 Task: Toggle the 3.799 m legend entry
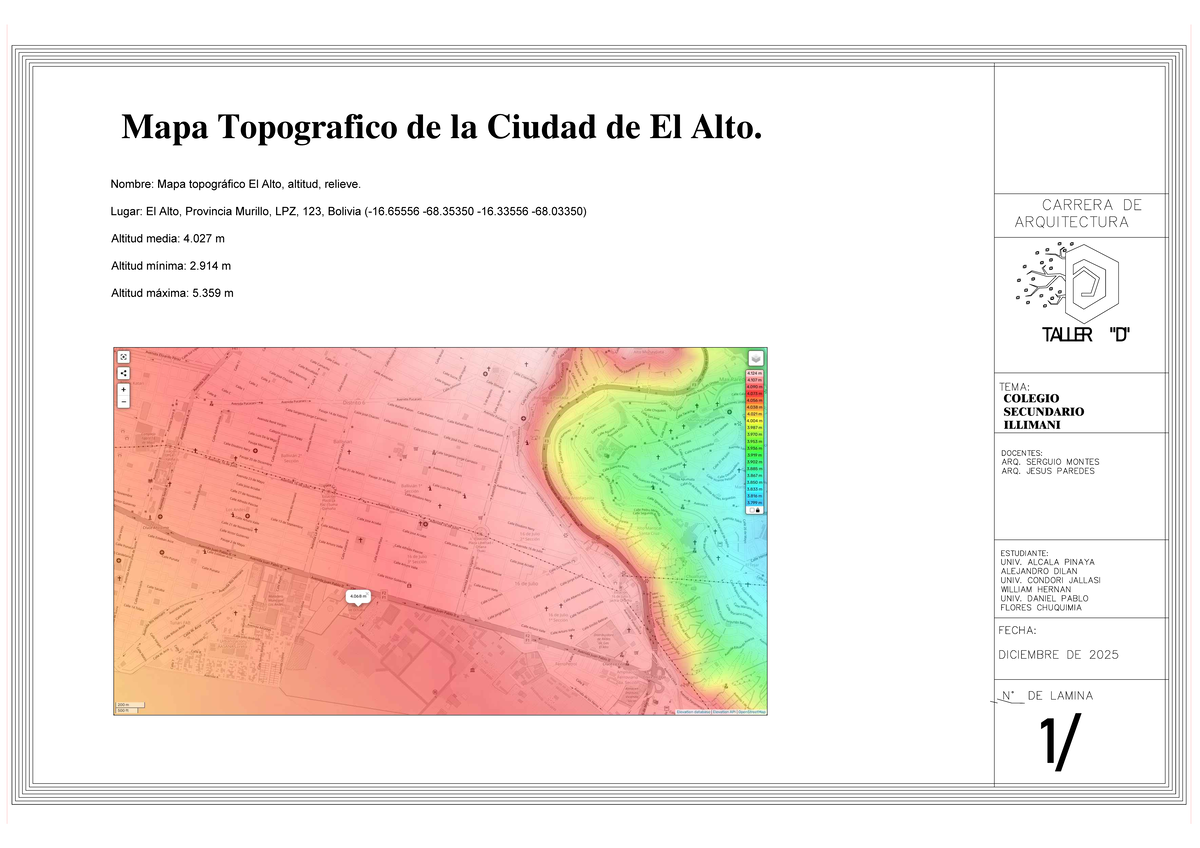click(x=753, y=502)
